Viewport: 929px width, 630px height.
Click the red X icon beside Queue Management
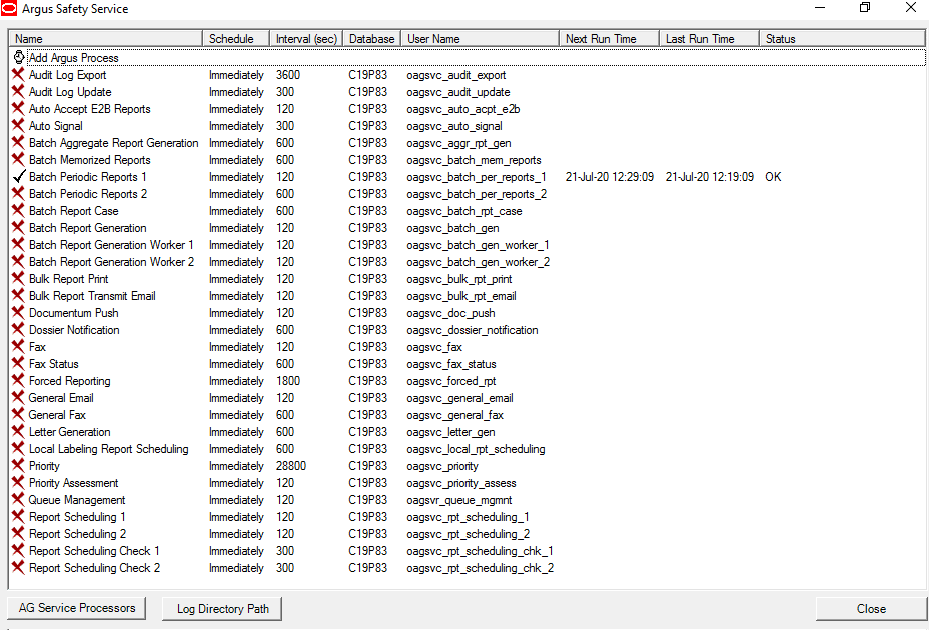click(x=18, y=500)
